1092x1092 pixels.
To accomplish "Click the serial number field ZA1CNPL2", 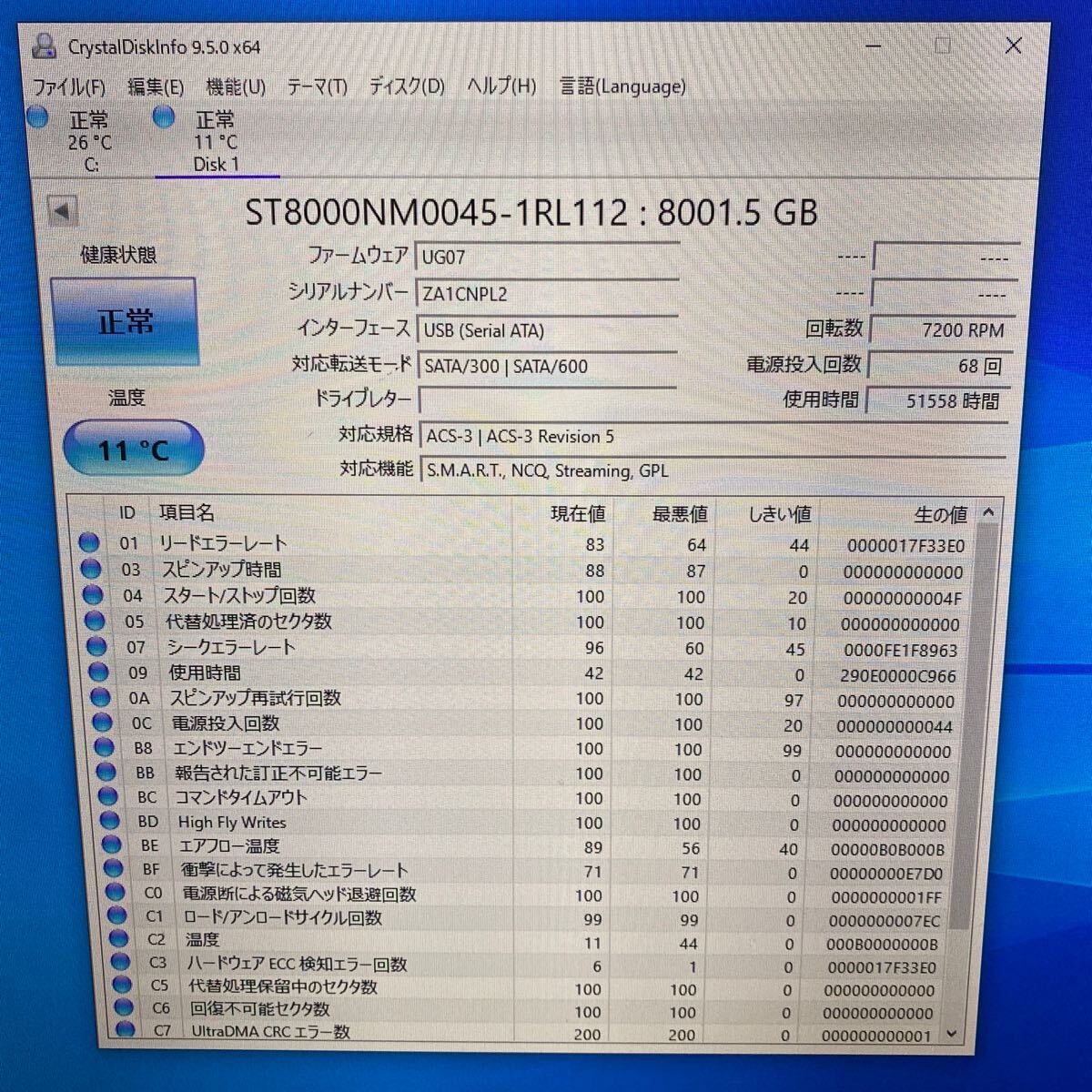I will pyautogui.click(x=546, y=294).
